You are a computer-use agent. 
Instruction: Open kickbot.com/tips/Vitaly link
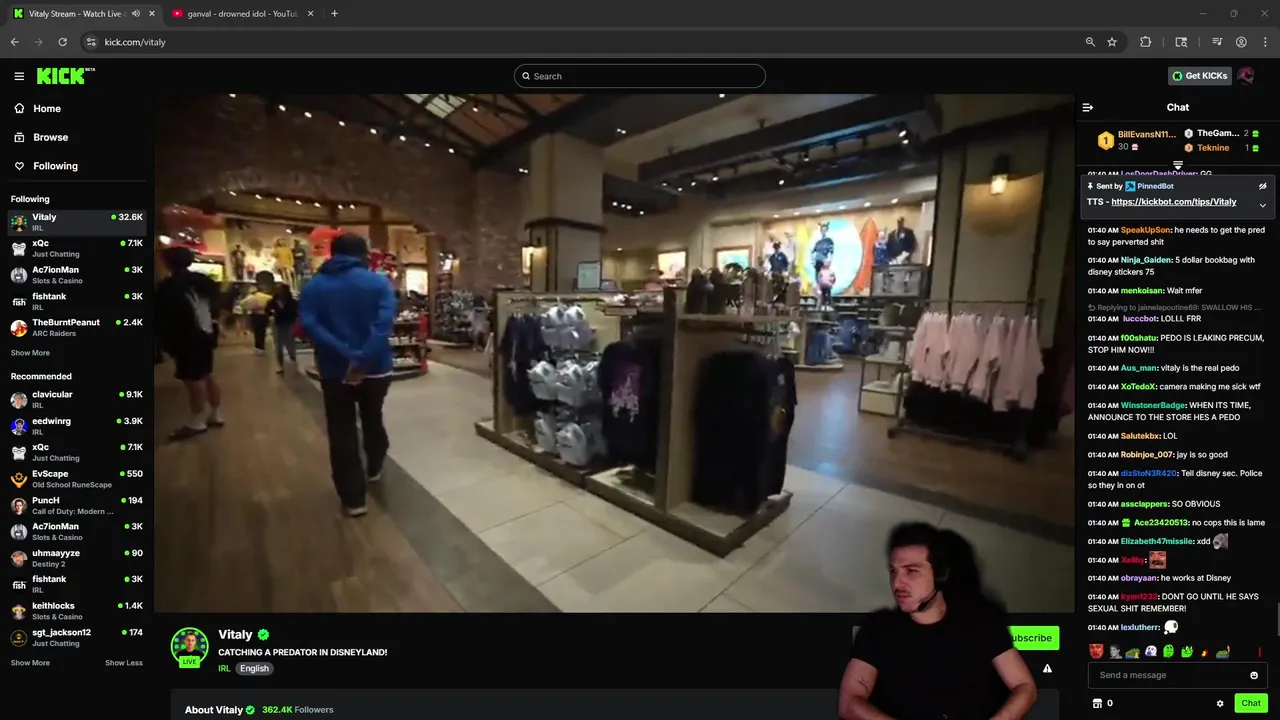click(x=1173, y=202)
